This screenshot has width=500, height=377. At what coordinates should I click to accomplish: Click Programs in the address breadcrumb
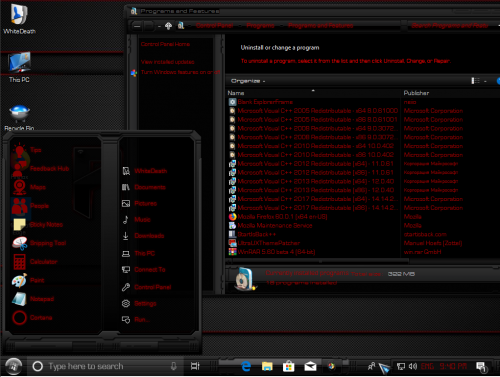tap(260, 25)
